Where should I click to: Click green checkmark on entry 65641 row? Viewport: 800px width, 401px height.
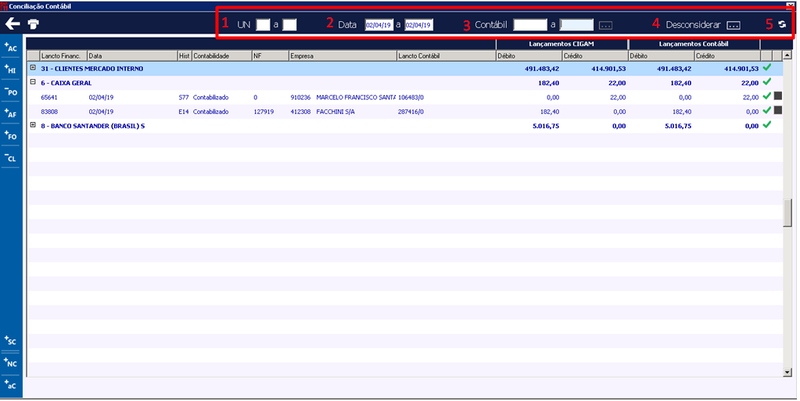766,96
